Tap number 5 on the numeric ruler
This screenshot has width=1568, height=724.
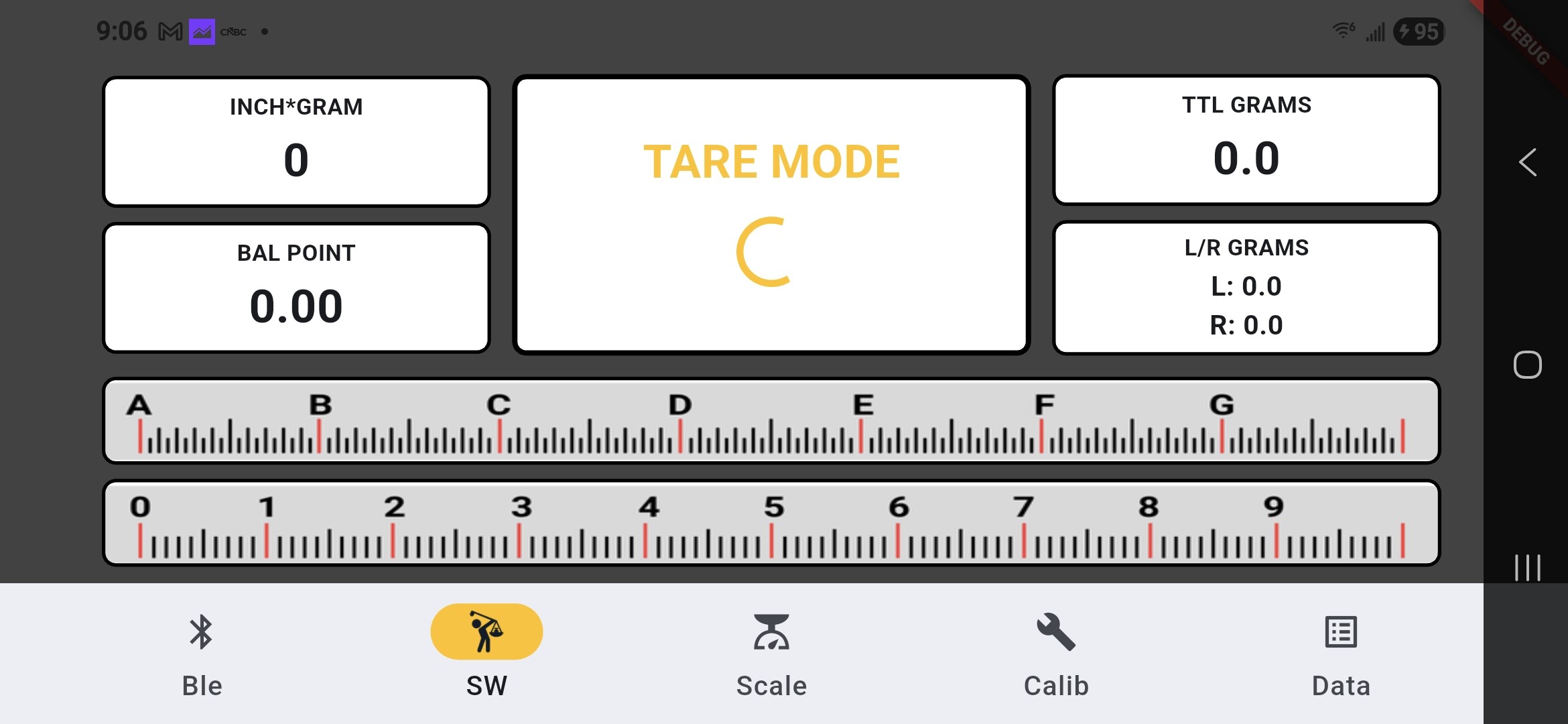[774, 507]
